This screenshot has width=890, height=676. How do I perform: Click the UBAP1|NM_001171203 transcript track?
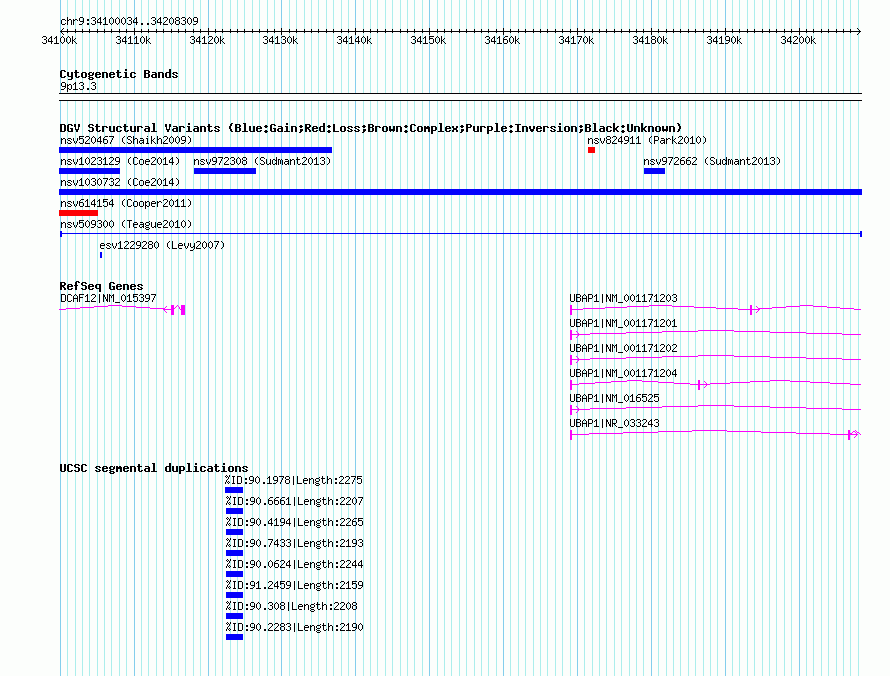[x=715, y=309]
